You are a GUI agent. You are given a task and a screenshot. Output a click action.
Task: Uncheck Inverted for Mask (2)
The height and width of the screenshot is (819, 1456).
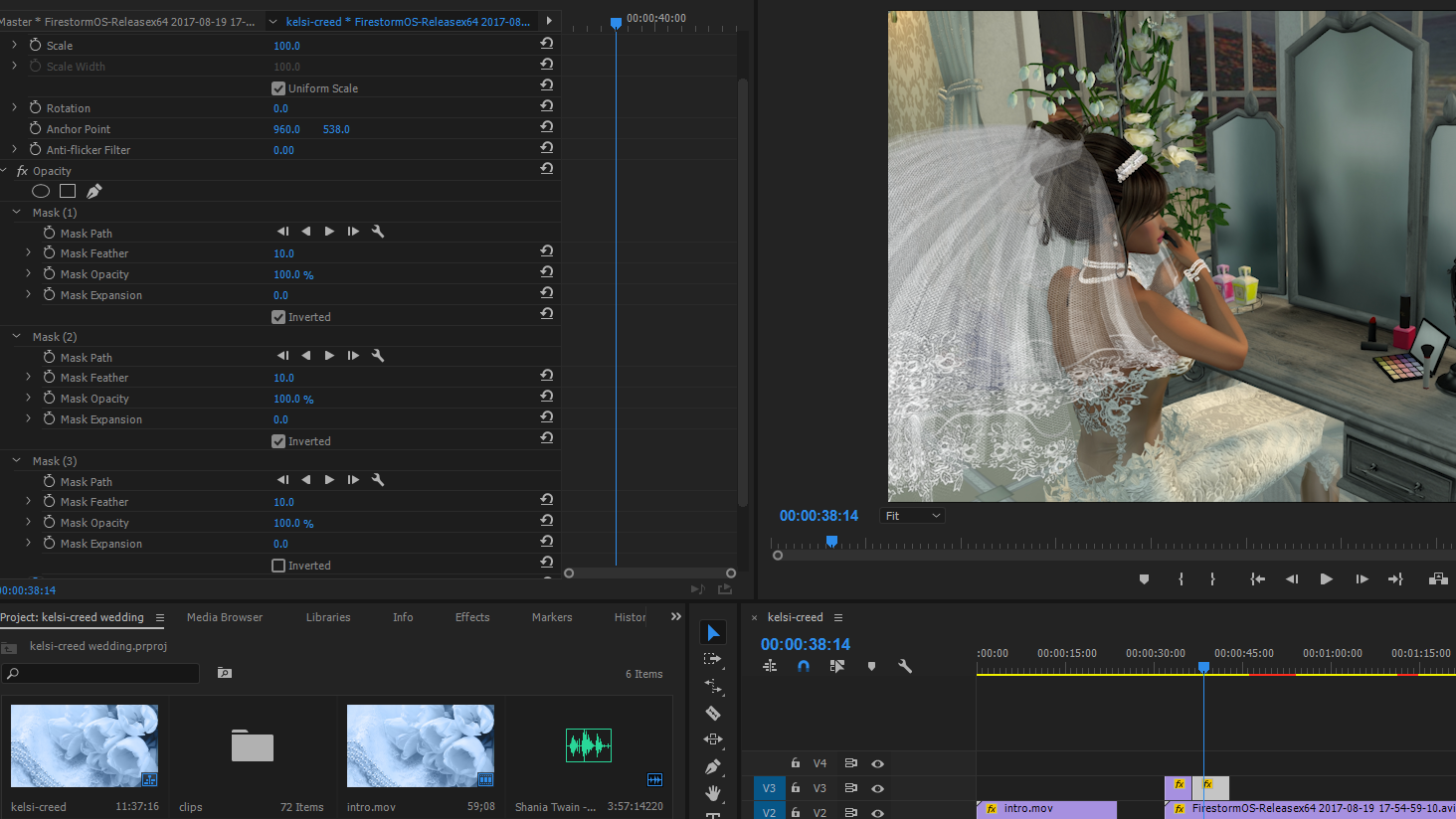click(x=278, y=441)
